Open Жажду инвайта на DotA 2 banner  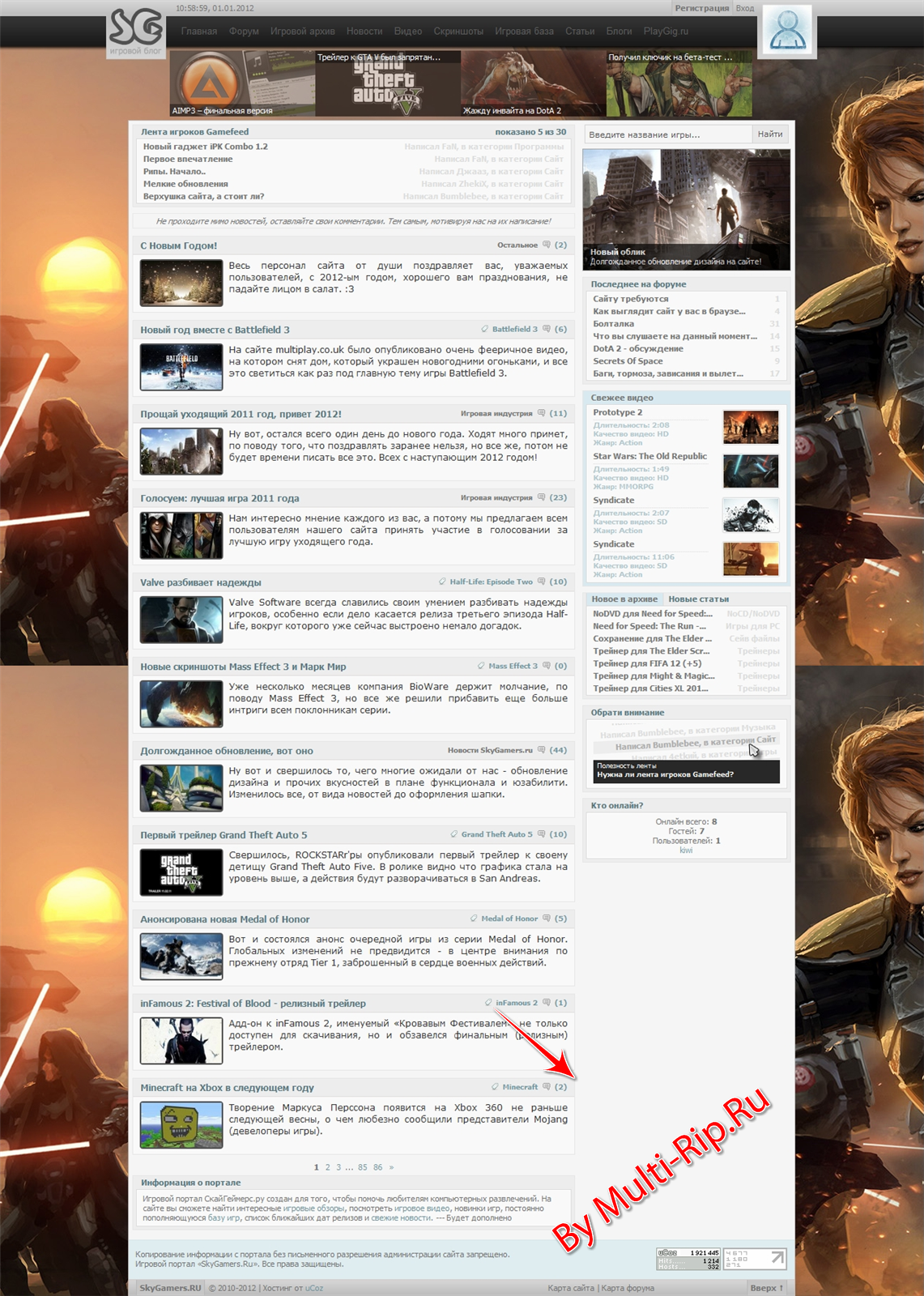(534, 83)
